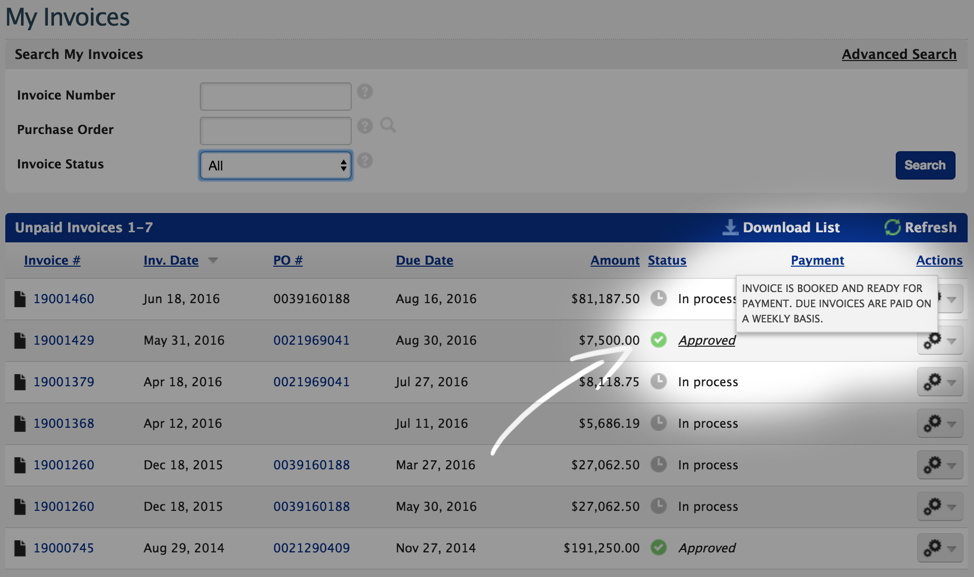Click the help icon beside Invoice Status

tap(365, 160)
